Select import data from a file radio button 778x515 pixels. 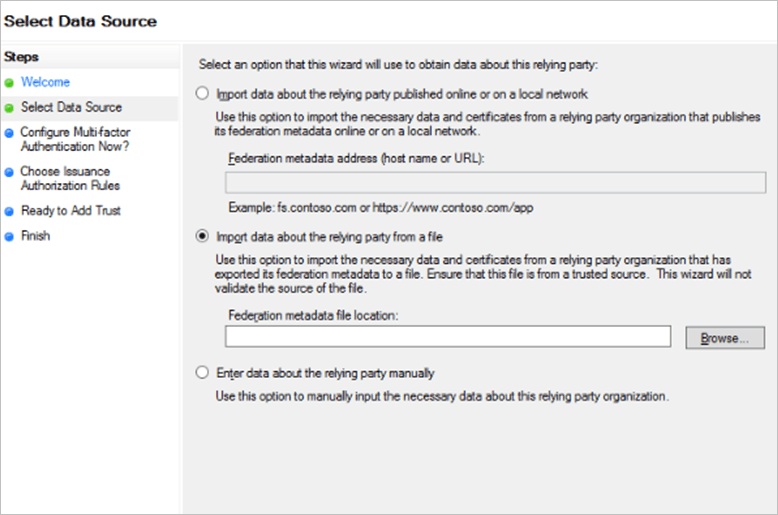pos(202,236)
